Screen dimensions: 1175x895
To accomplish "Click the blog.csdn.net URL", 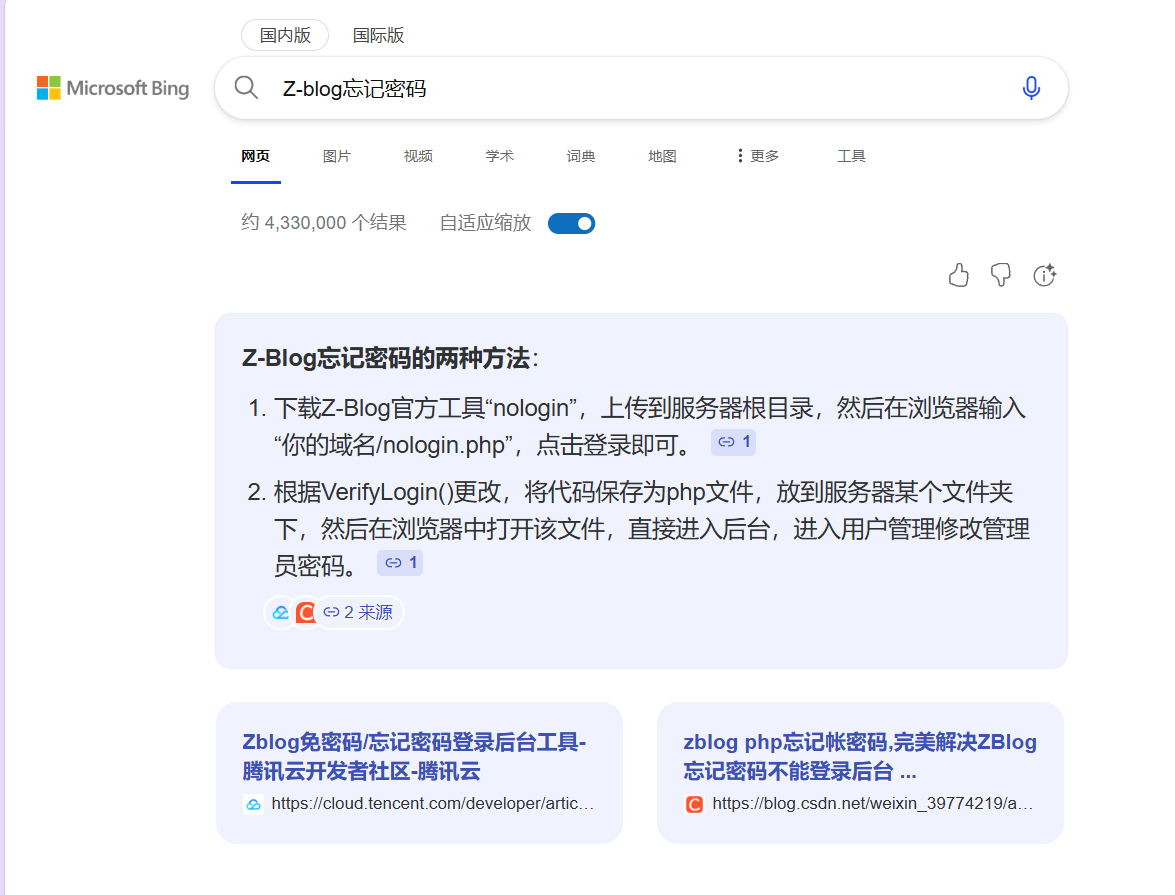I will (x=873, y=804).
